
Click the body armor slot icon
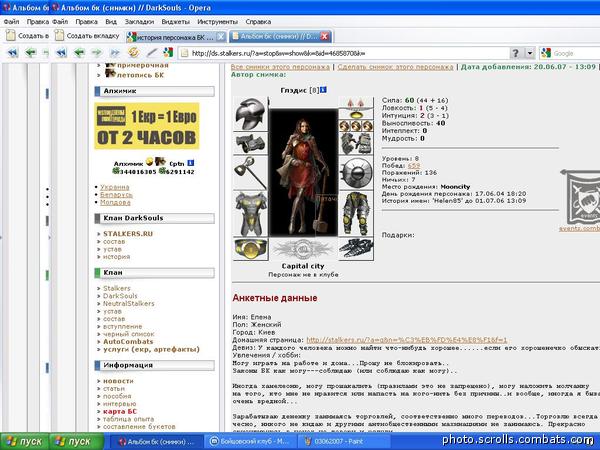coord(251,214)
